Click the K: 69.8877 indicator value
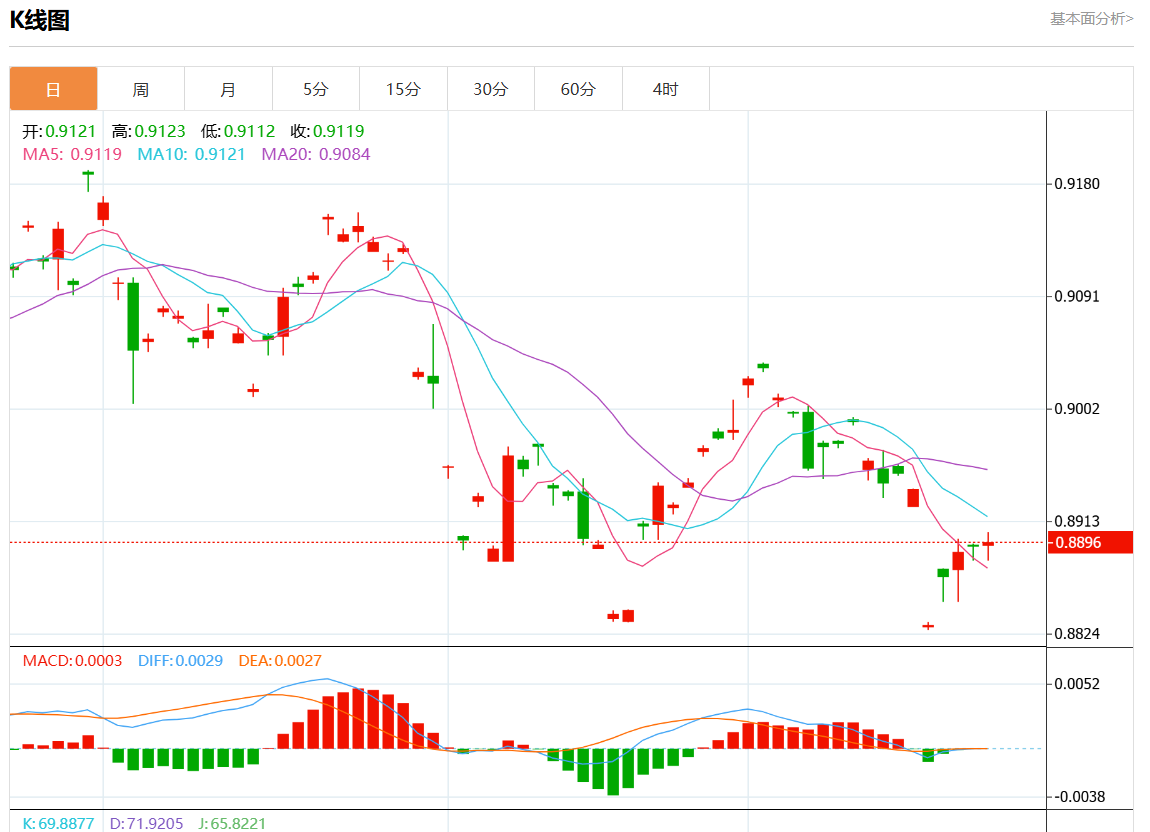1150x832 pixels. point(58,823)
